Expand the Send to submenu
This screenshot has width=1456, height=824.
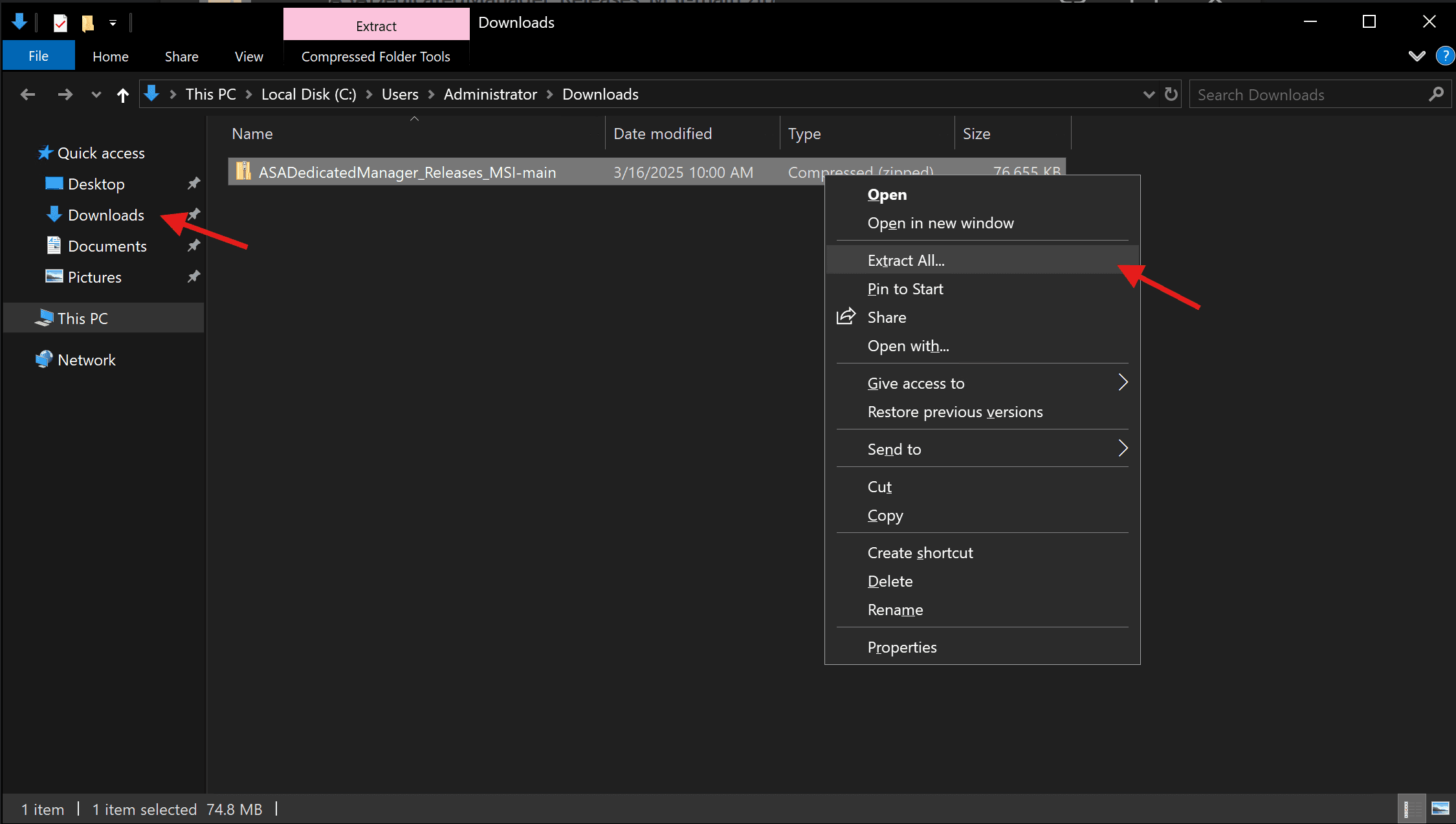[x=982, y=450]
